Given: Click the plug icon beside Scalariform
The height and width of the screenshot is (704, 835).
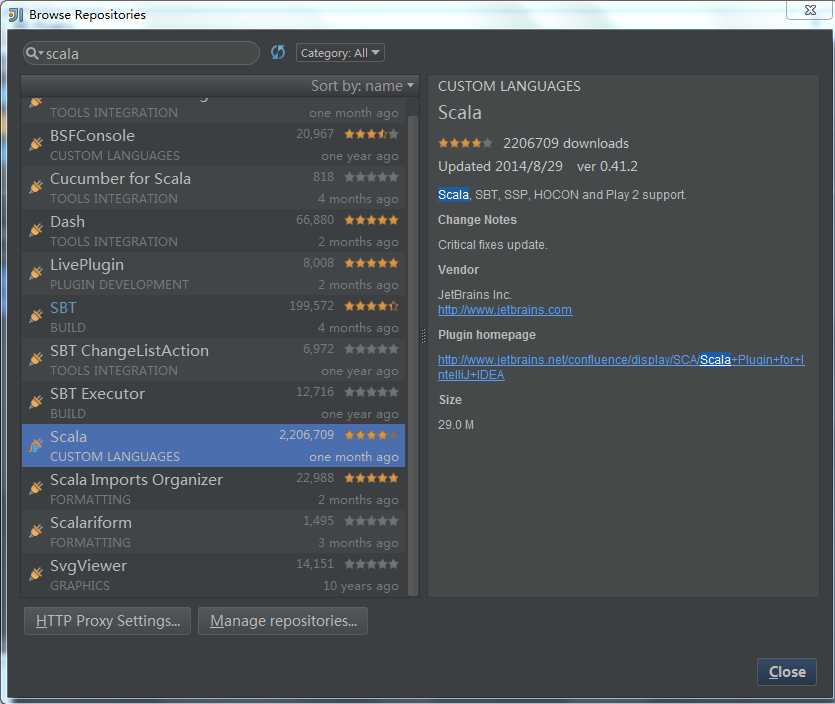Looking at the screenshot, I should [36, 531].
